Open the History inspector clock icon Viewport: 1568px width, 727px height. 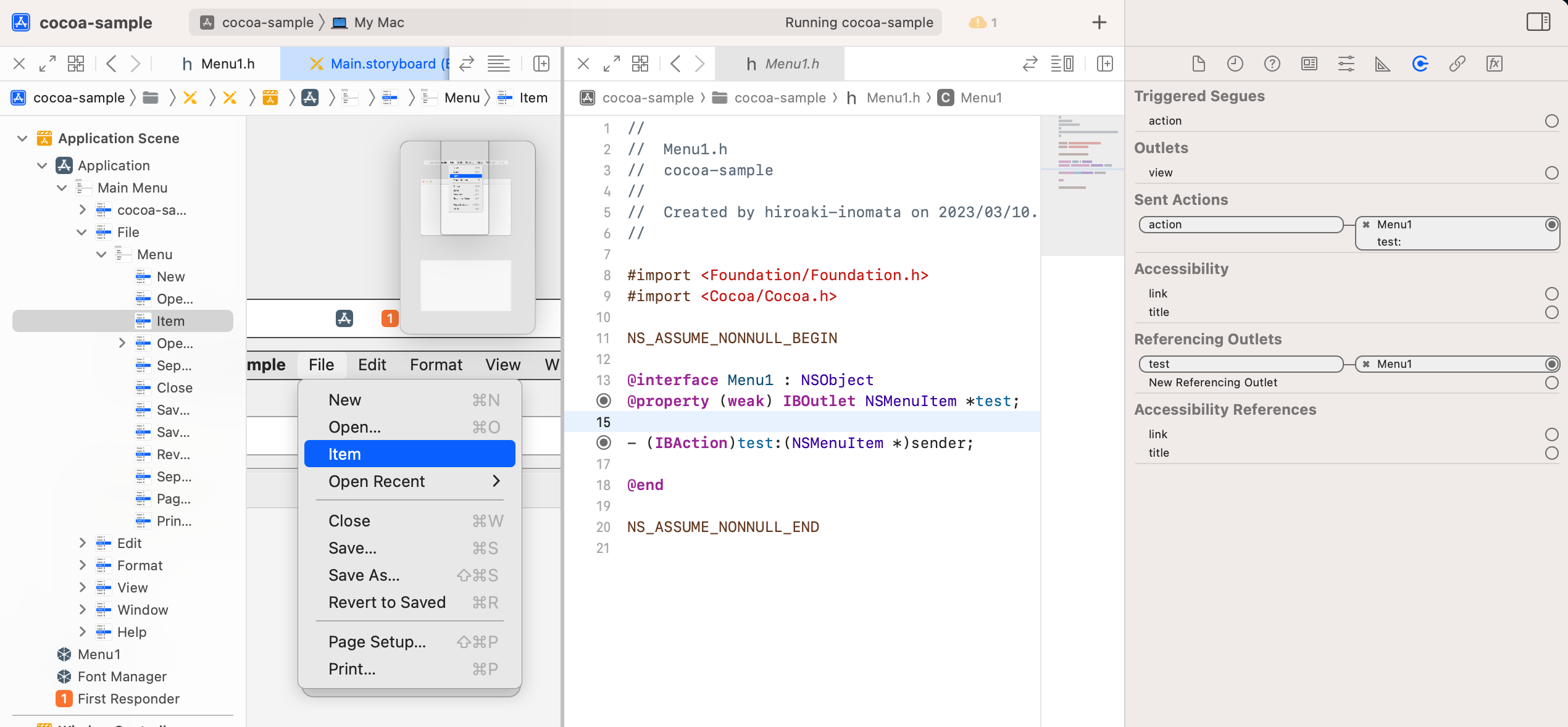click(1235, 64)
